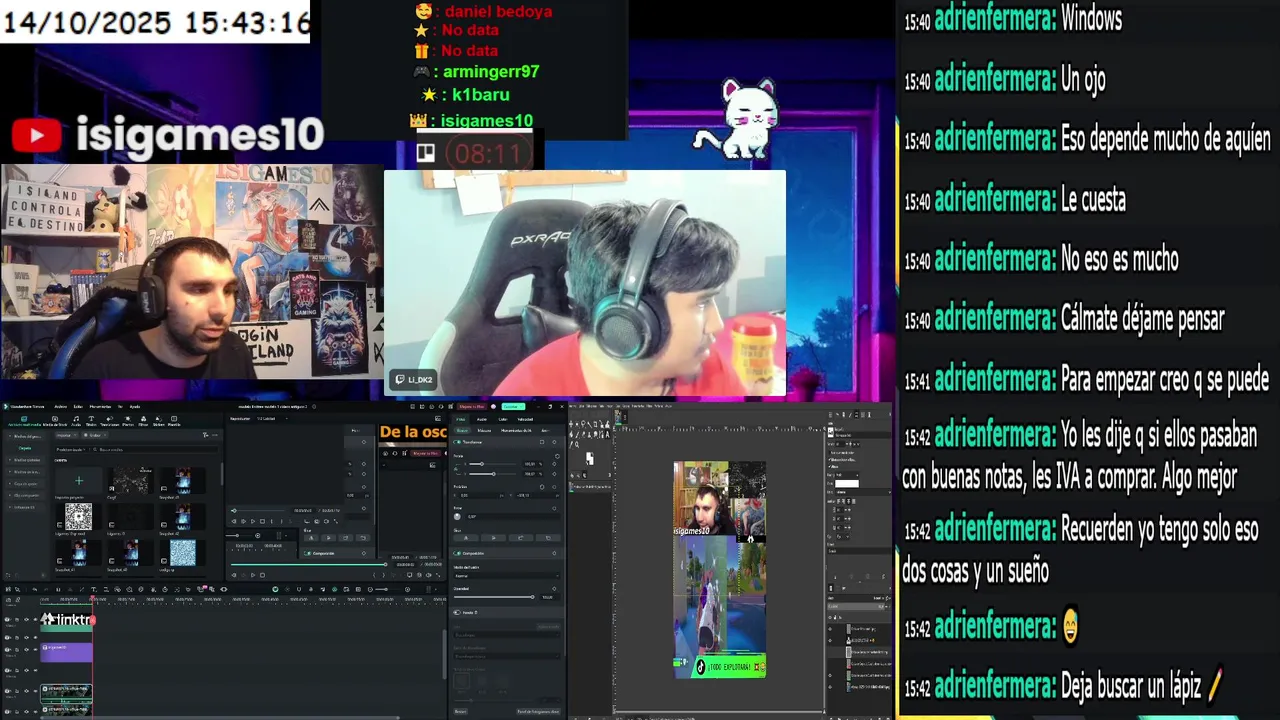Switch to Herramientas de IA subtab

pyautogui.click(x=516, y=430)
